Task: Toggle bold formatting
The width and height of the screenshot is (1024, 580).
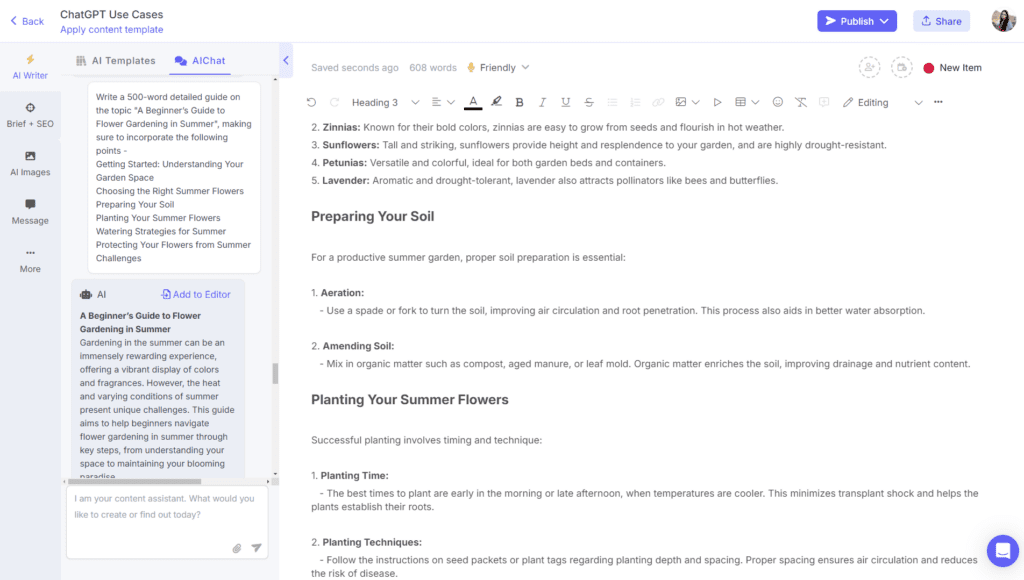Action: tap(519, 102)
